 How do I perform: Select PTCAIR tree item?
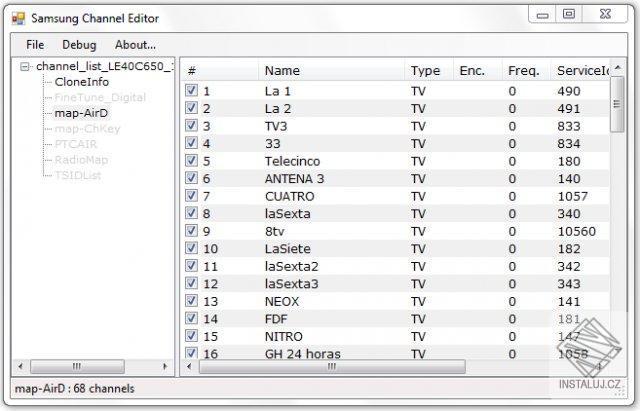click(x=76, y=144)
